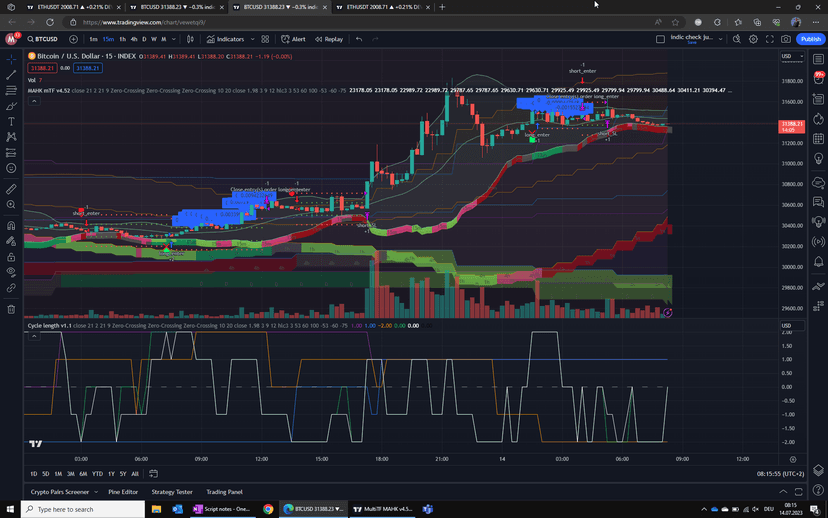Expand the timeframe dropdown arrow
The image size is (828, 518).
coord(174,39)
